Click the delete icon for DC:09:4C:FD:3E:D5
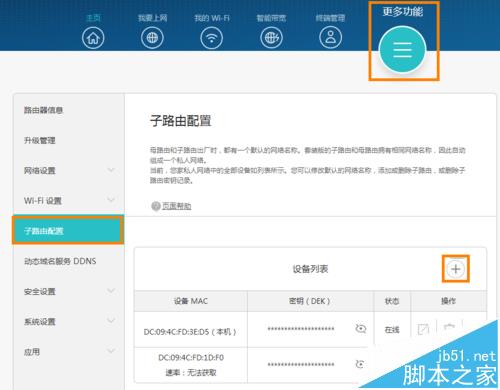The width and height of the screenshot is (500, 390). coord(449,327)
